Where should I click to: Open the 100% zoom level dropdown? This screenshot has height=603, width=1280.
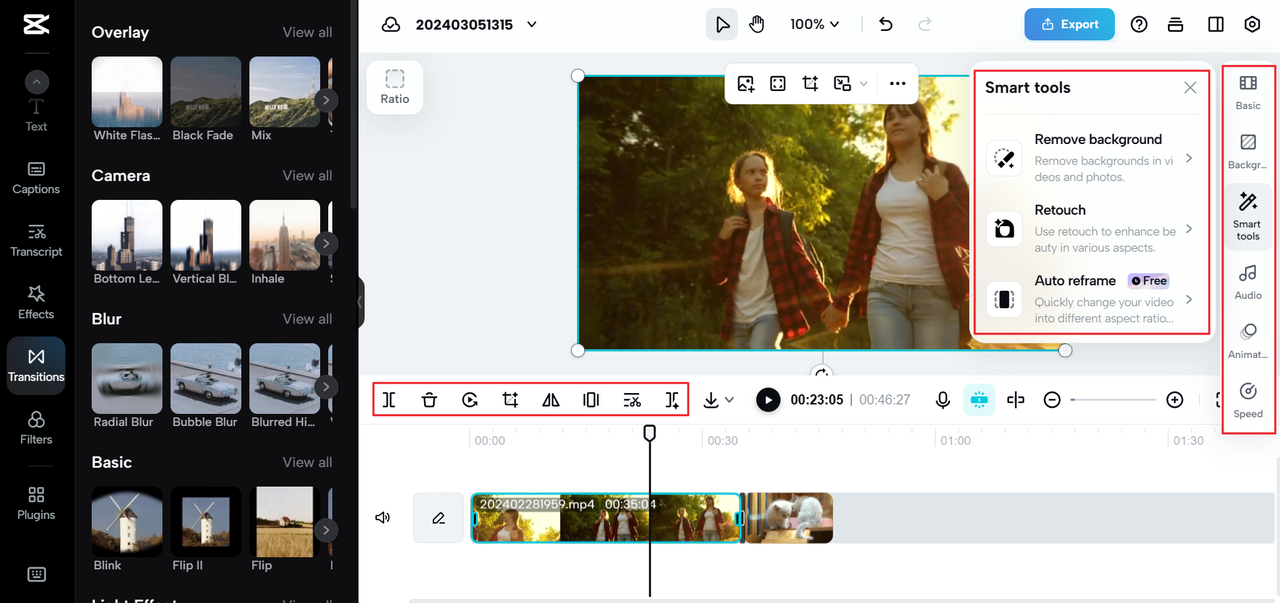point(815,24)
